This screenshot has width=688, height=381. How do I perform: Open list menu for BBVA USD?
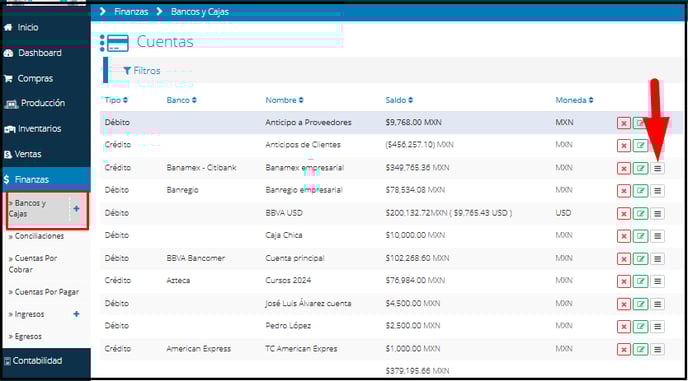click(x=657, y=213)
